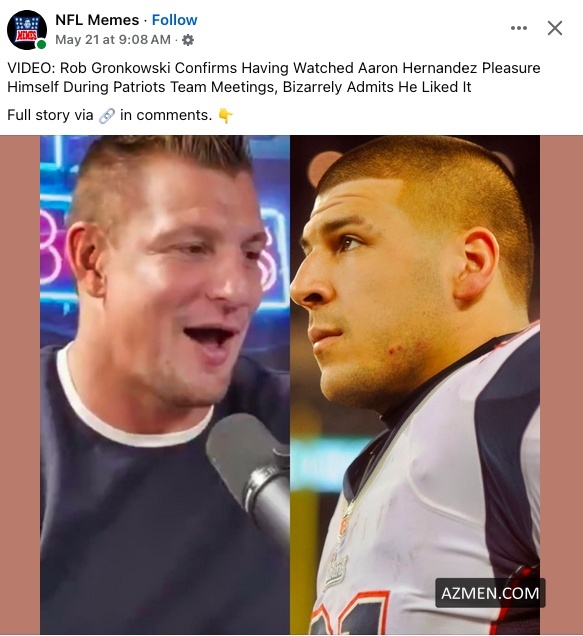Open left photo of man at microphone

[165, 385]
